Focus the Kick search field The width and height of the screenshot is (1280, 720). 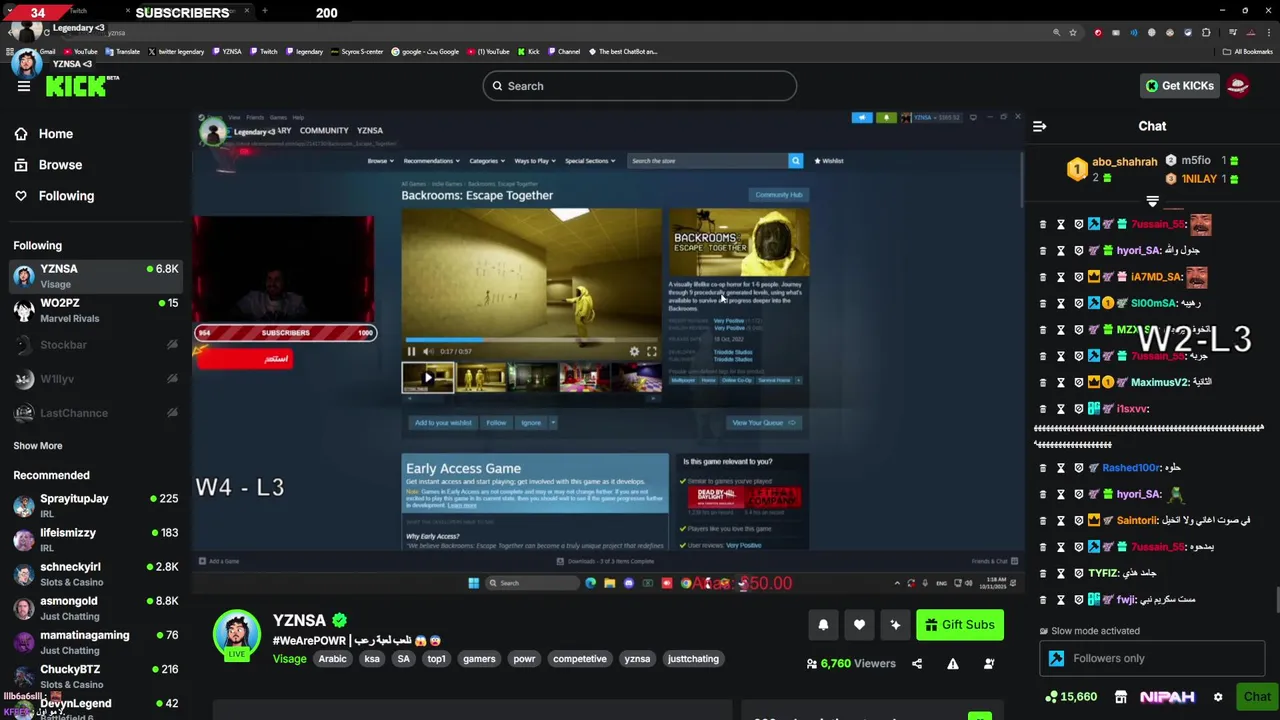tap(640, 86)
